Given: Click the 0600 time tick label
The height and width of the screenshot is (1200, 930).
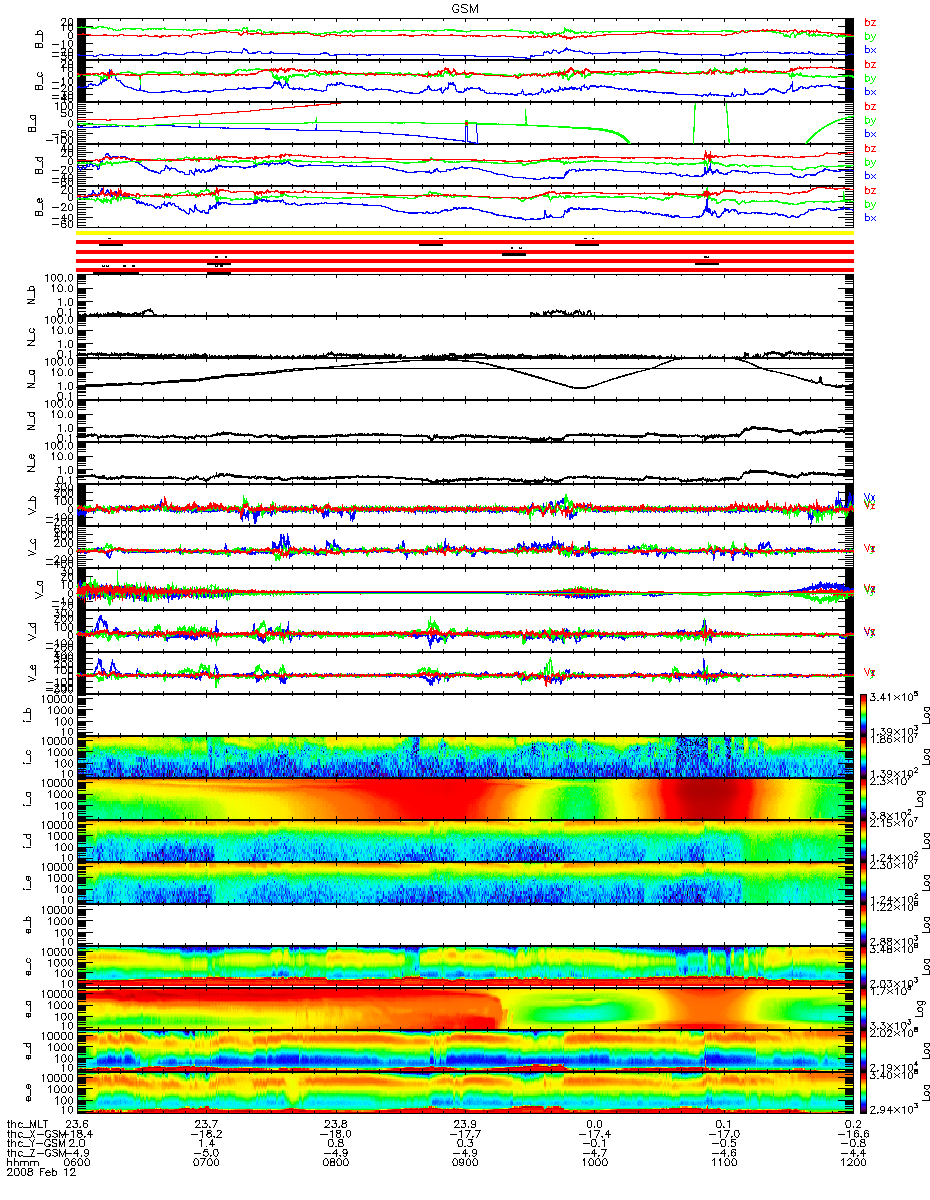Looking at the screenshot, I should (76, 1164).
